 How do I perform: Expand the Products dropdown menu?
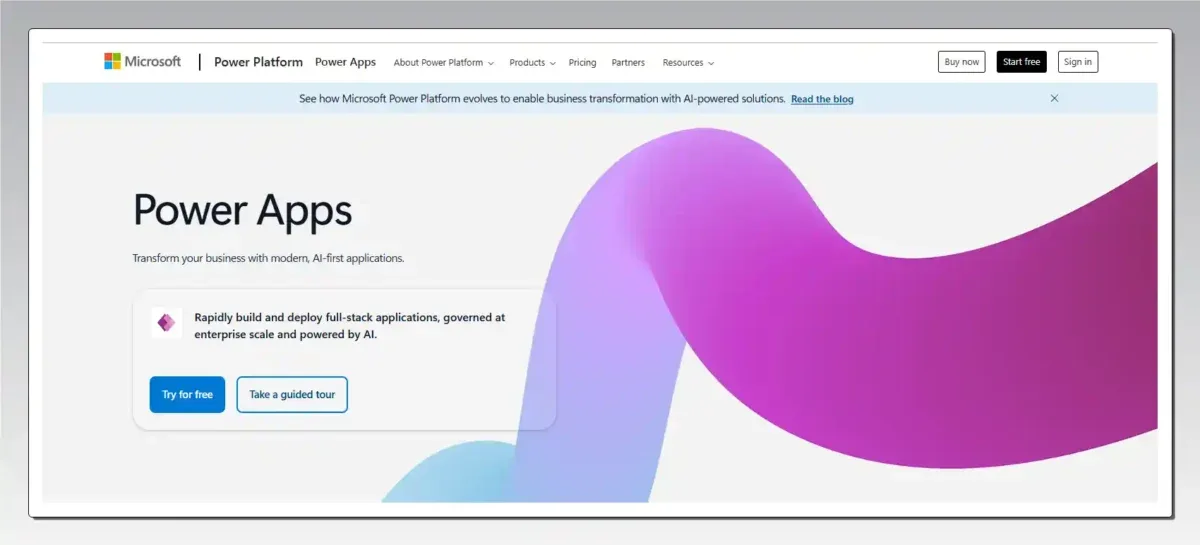[533, 62]
